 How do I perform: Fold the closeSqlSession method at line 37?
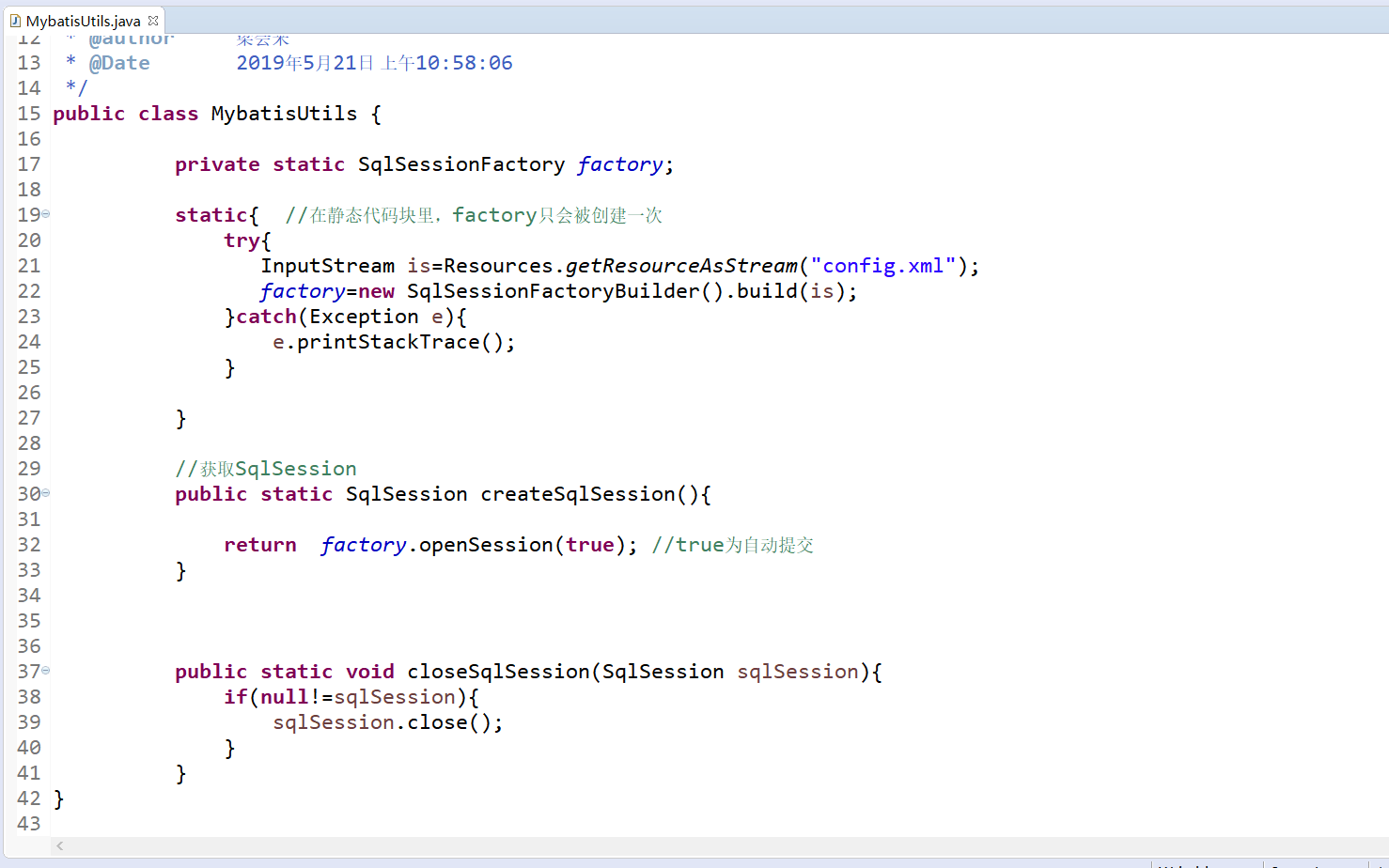(x=45, y=671)
